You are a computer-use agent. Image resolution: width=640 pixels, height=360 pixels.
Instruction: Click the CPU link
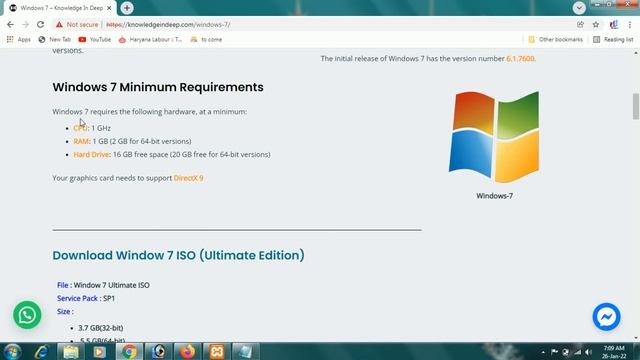[x=80, y=128]
